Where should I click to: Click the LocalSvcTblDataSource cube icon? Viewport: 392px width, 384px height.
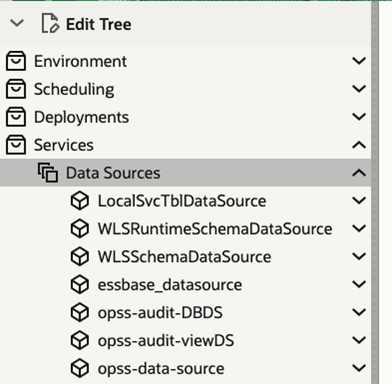[80, 201]
